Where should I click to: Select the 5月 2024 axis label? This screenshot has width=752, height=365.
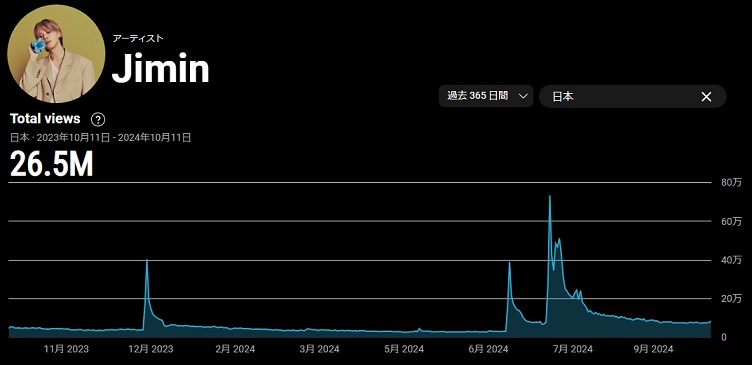pyautogui.click(x=404, y=349)
